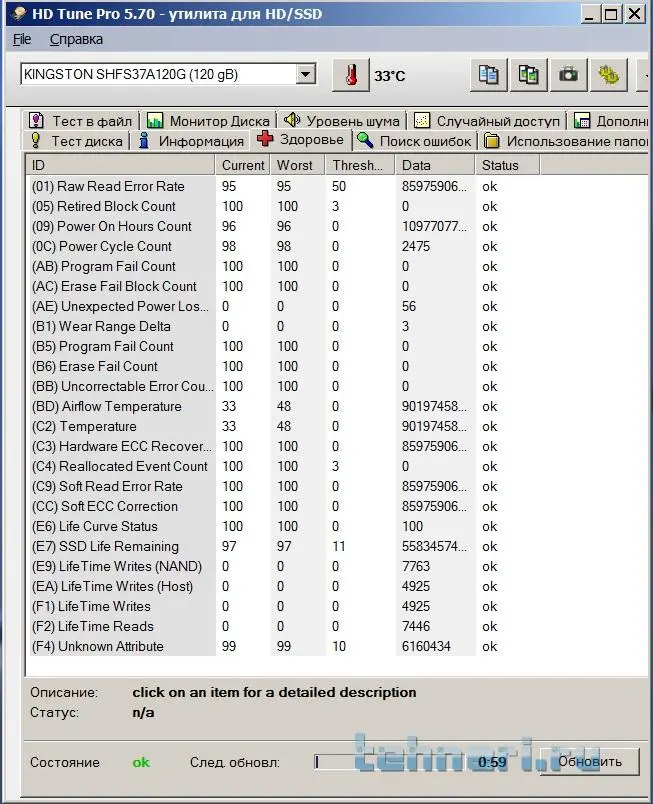Select the (C9) Soft Read Error Rate row
The width and height of the screenshot is (653, 804).
tap(336, 486)
